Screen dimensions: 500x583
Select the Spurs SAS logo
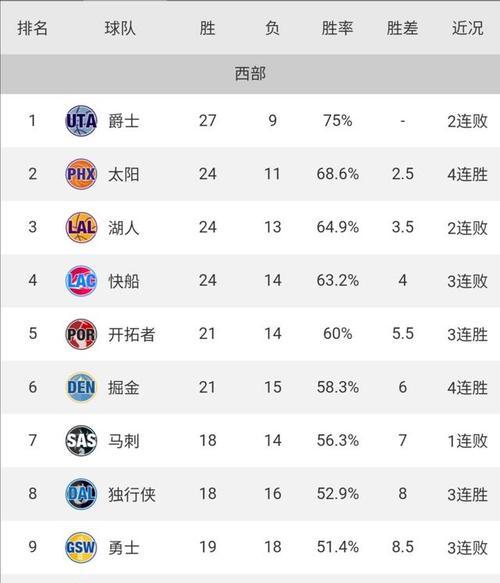click(x=81, y=441)
